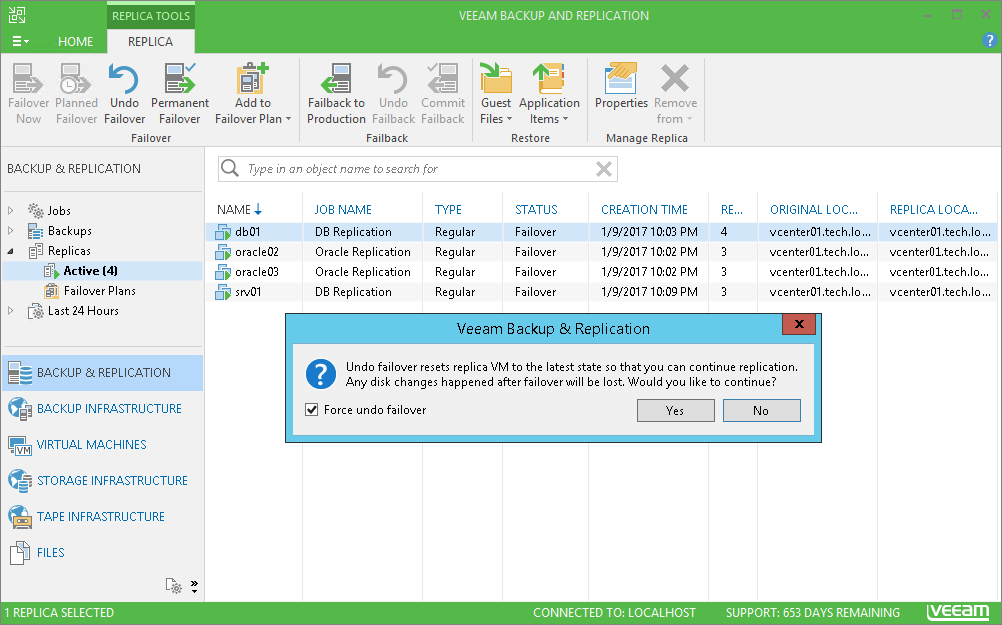This screenshot has width=1002, height=625.
Task: Confirm the dialog with Yes
Action: pyautogui.click(x=675, y=410)
